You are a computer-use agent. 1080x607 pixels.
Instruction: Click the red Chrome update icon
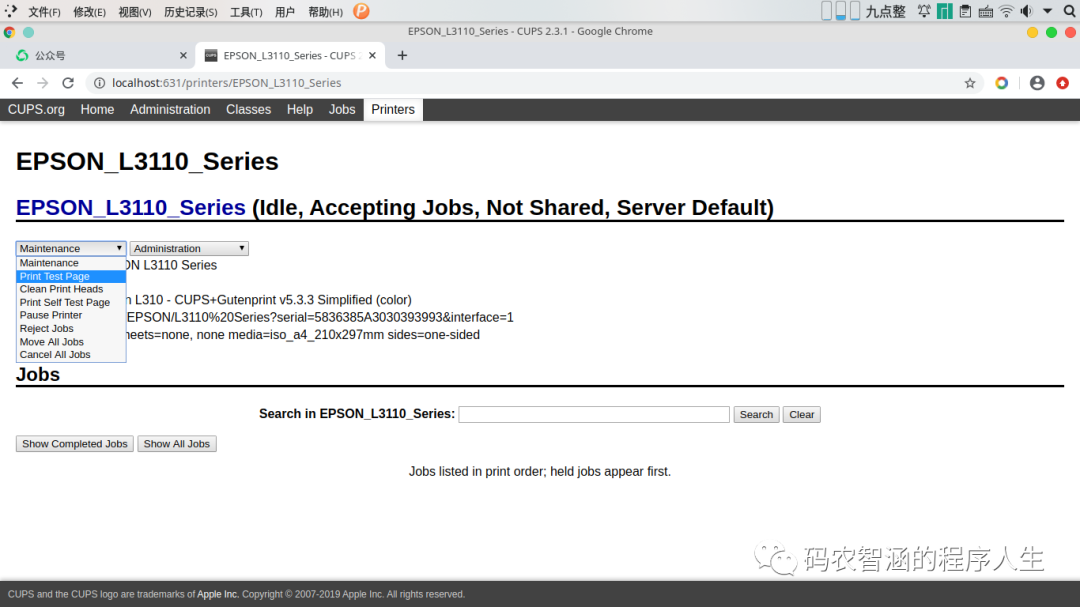1063,83
